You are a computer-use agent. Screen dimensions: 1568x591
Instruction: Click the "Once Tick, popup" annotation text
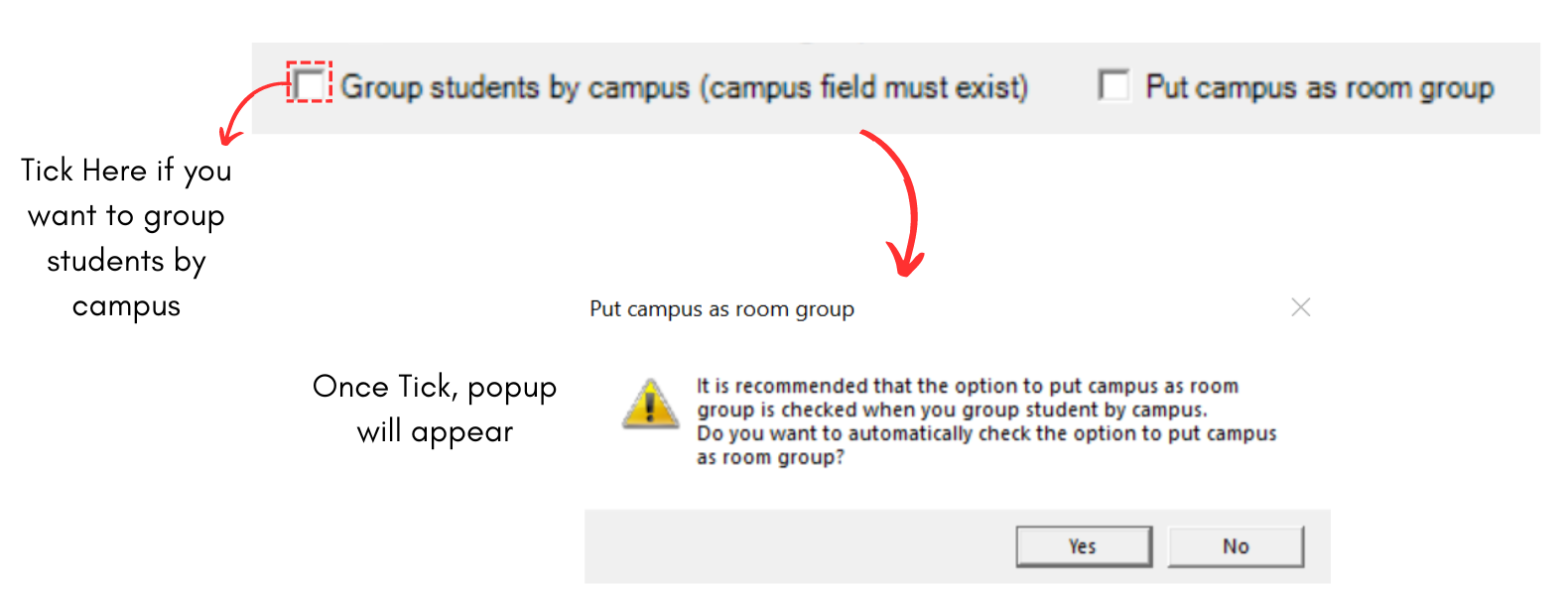pos(434,387)
